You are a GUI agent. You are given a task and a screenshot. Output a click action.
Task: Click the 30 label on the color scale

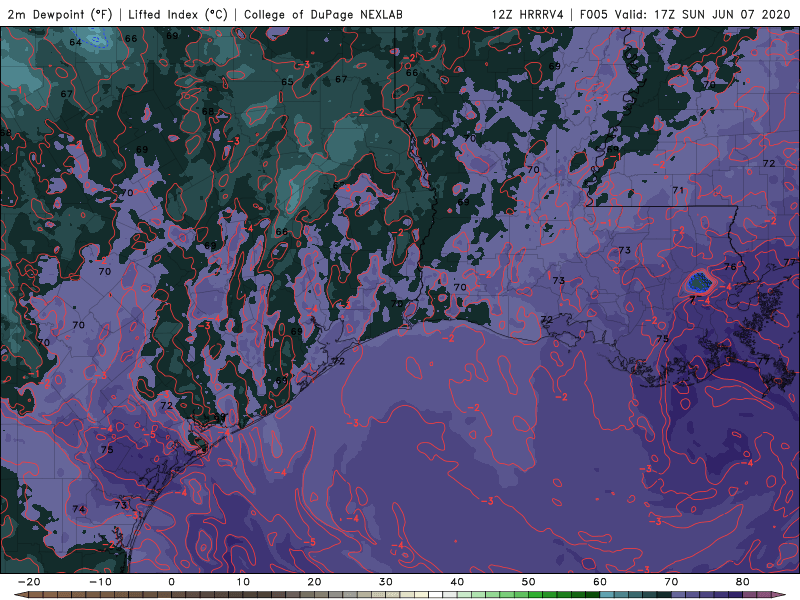[x=386, y=582]
